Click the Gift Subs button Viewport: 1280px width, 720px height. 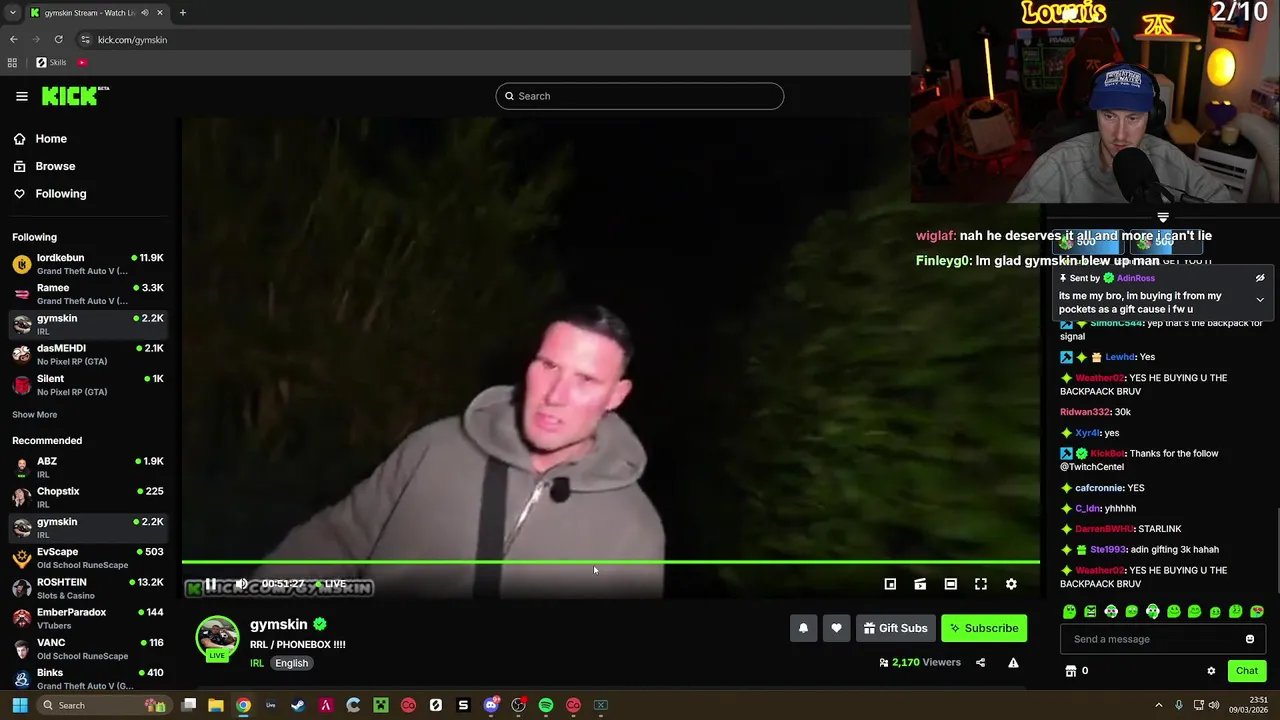click(x=896, y=628)
